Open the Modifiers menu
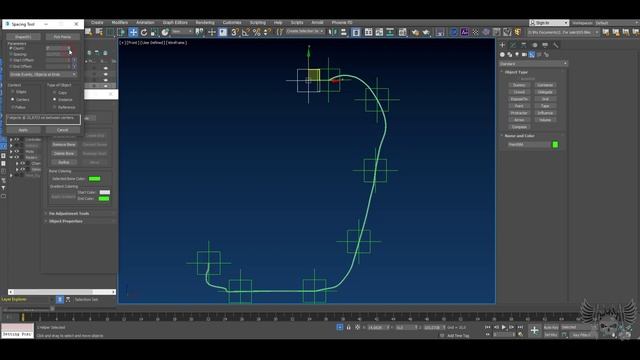This screenshot has width=640, height=360. coord(120,23)
